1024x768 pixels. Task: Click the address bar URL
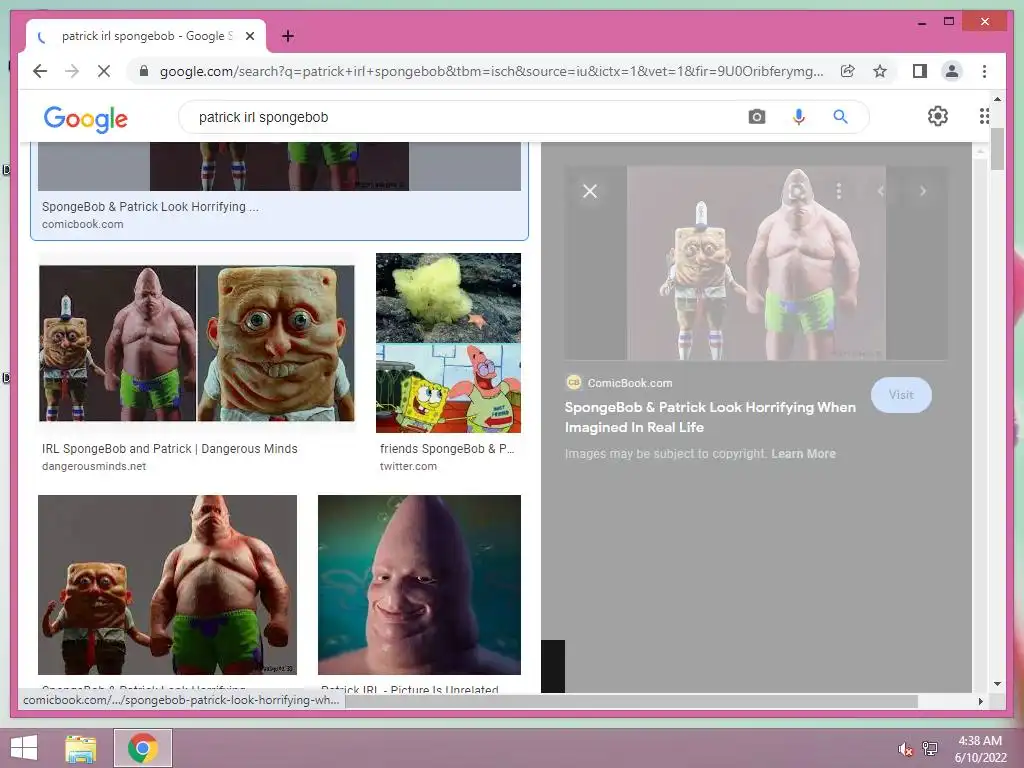tap(491, 71)
